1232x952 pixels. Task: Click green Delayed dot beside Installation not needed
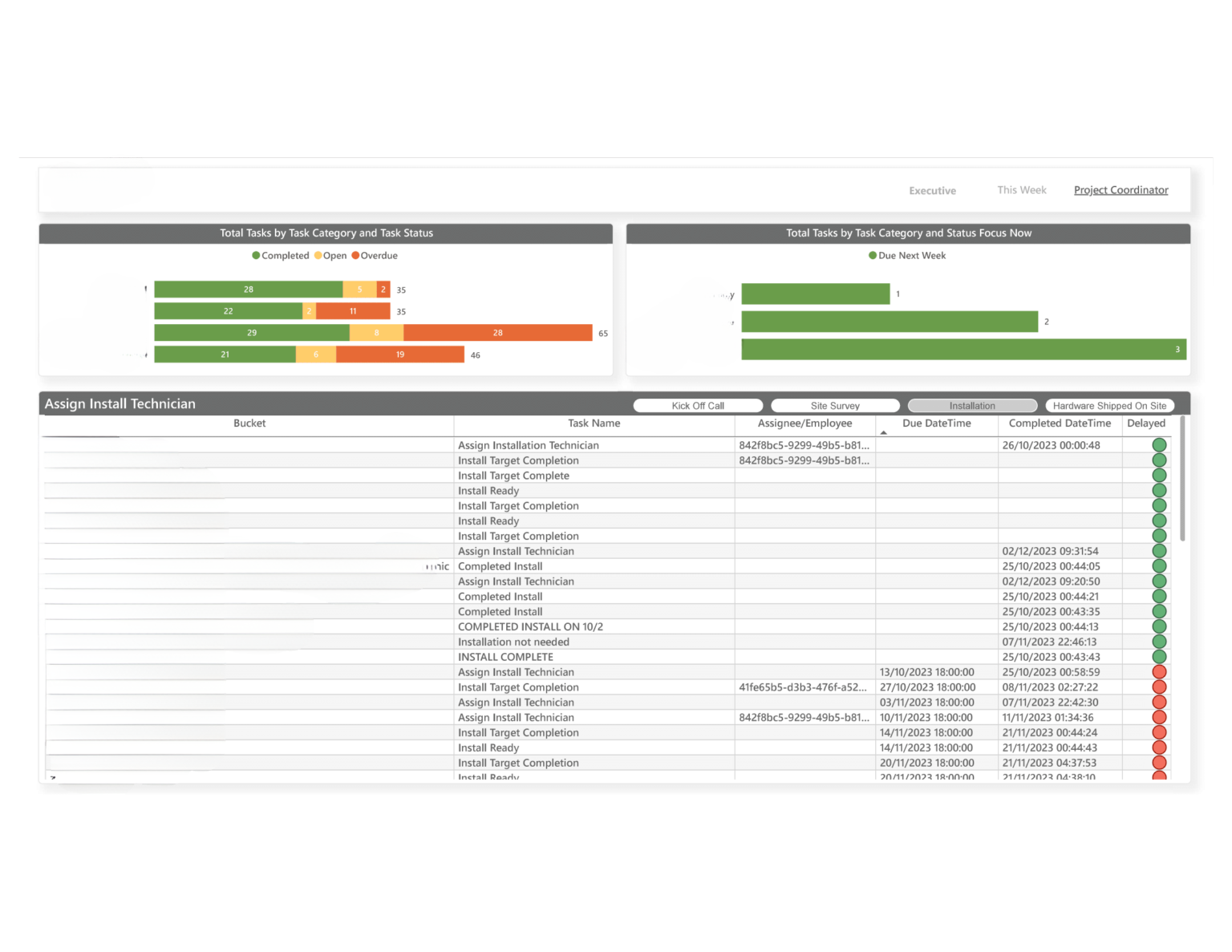pos(1158,642)
